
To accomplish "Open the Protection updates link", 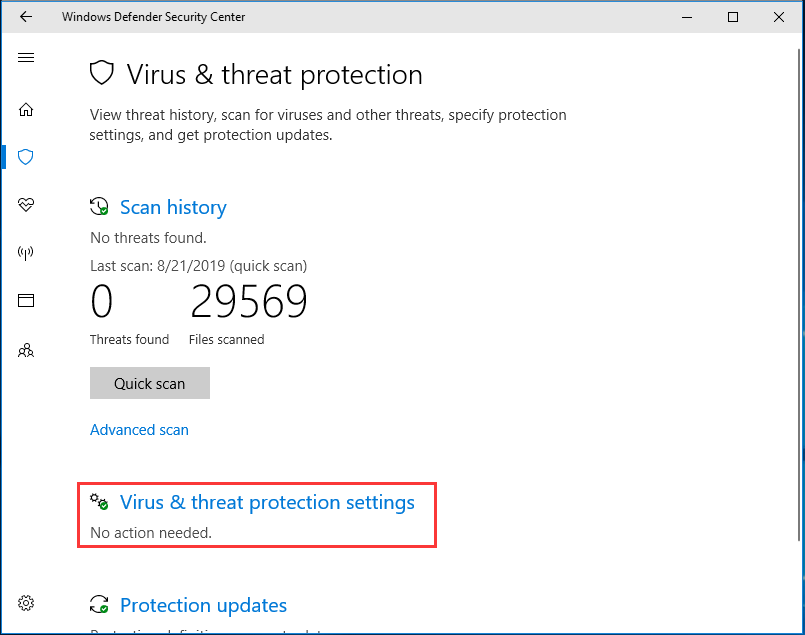I will click(203, 605).
